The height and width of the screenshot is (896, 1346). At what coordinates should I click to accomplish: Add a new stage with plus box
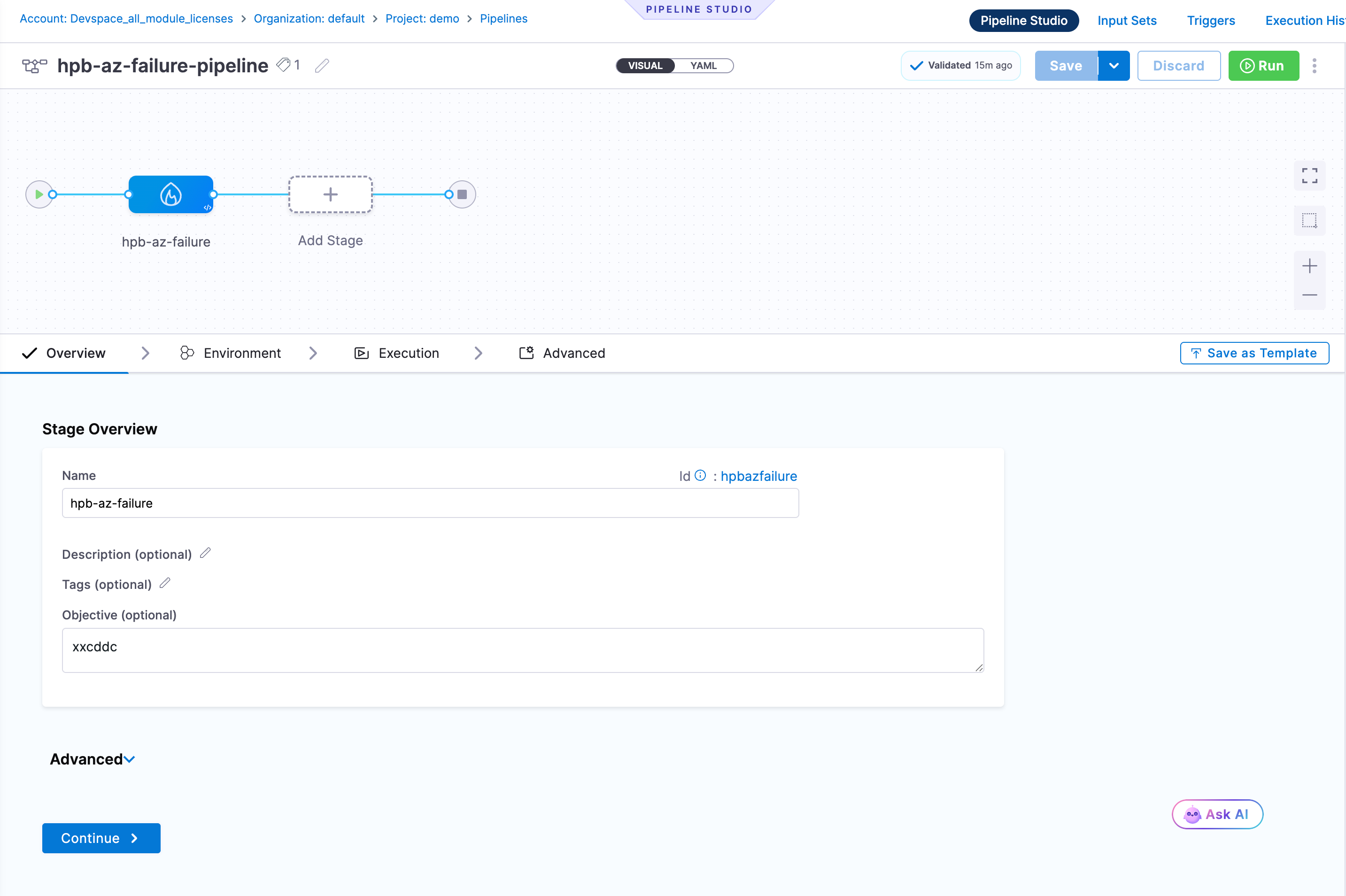tap(330, 194)
